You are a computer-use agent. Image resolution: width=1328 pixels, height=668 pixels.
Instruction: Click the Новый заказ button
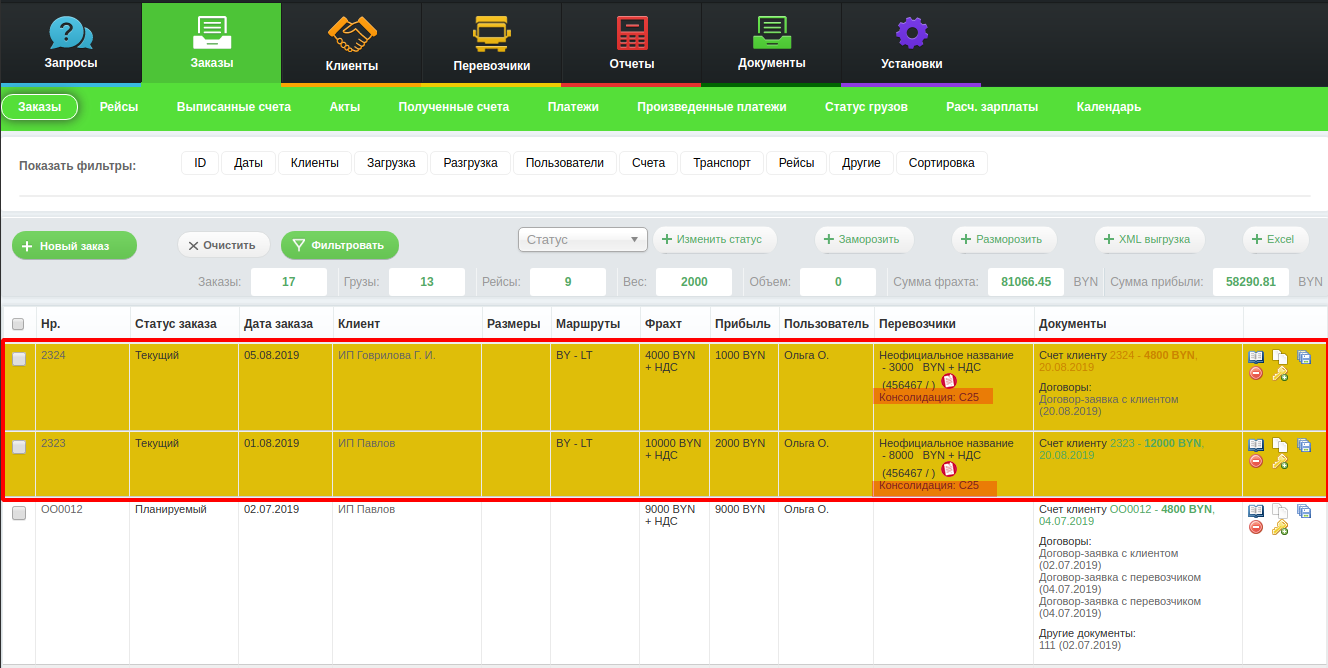pos(74,246)
